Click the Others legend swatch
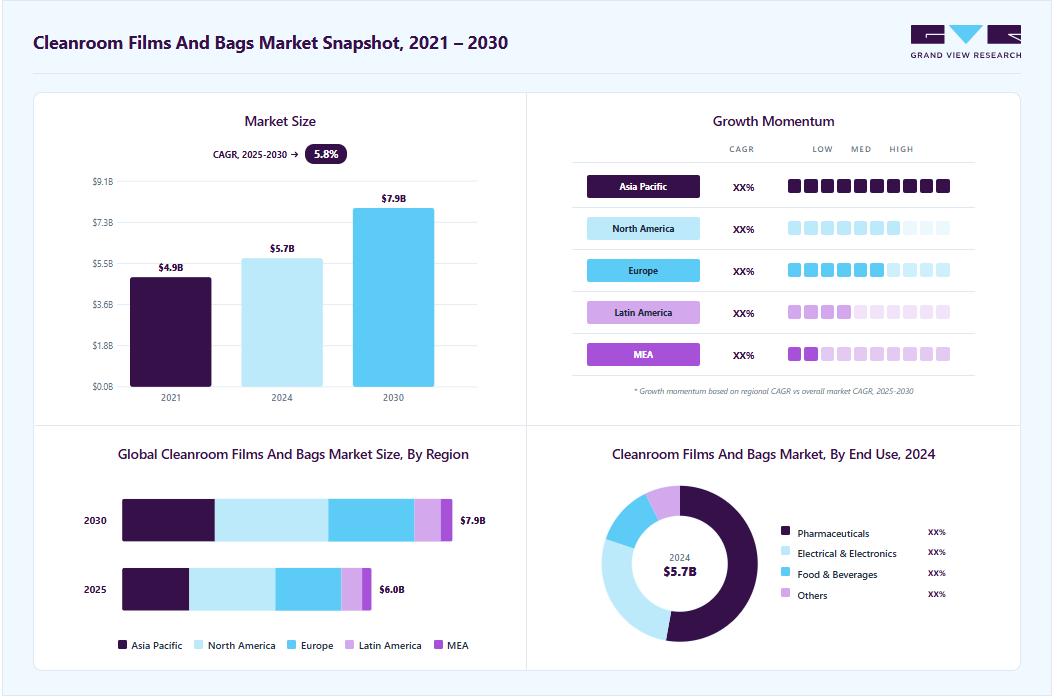The image size is (1054, 699). [x=785, y=592]
